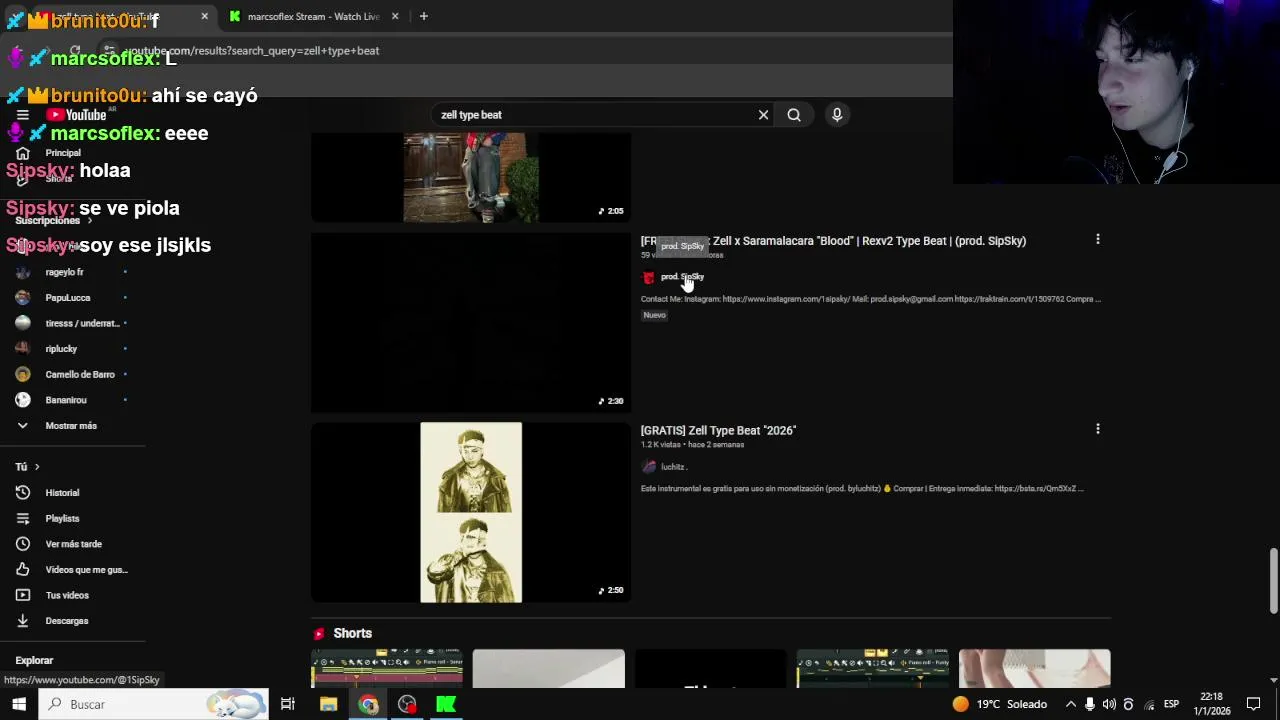This screenshot has width=1280, height=720.
Task: Click the luchitz channel name
Action: (x=673, y=467)
